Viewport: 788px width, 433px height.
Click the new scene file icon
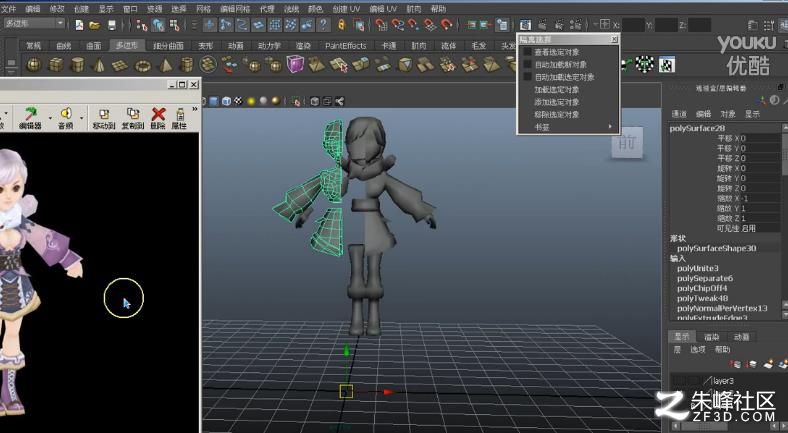(79, 25)
